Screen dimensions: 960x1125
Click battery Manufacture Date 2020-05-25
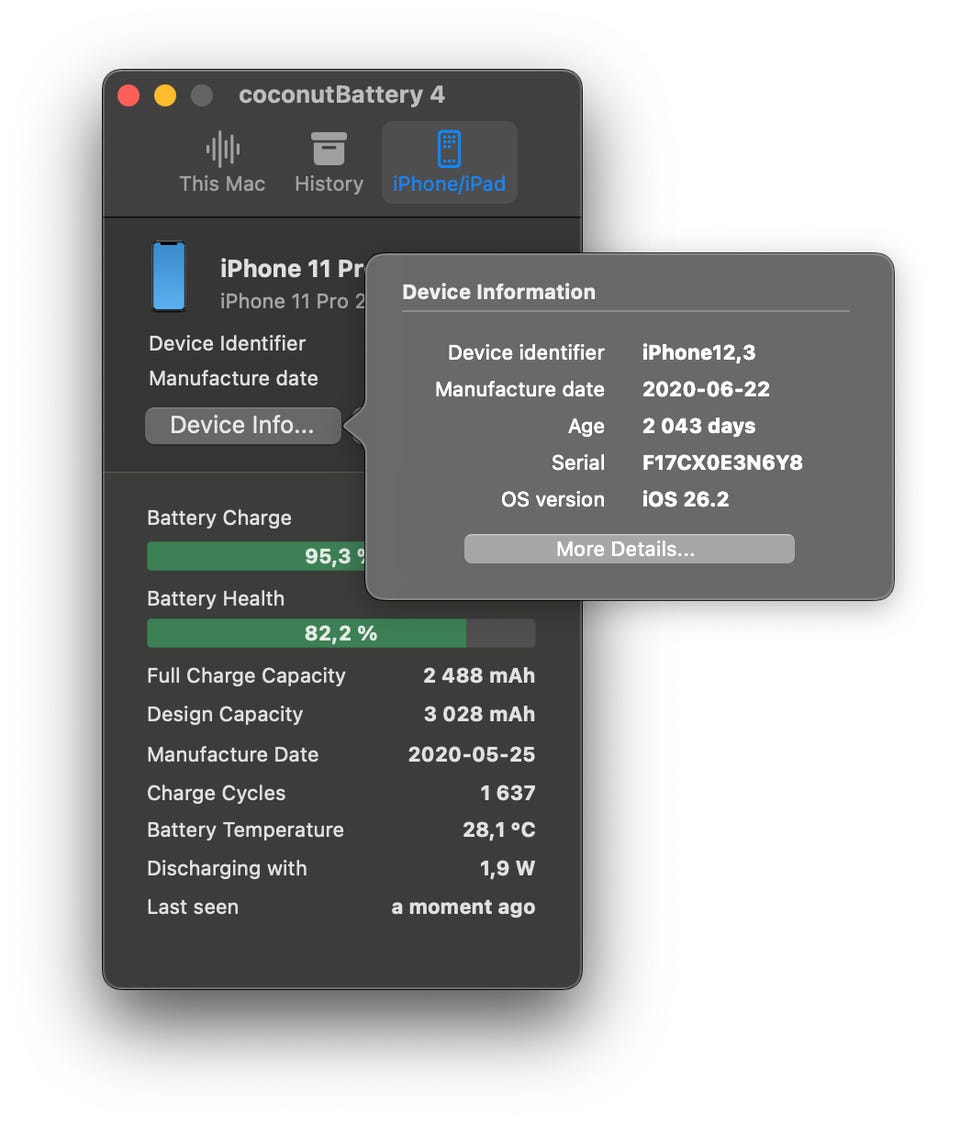pos(471,755)
